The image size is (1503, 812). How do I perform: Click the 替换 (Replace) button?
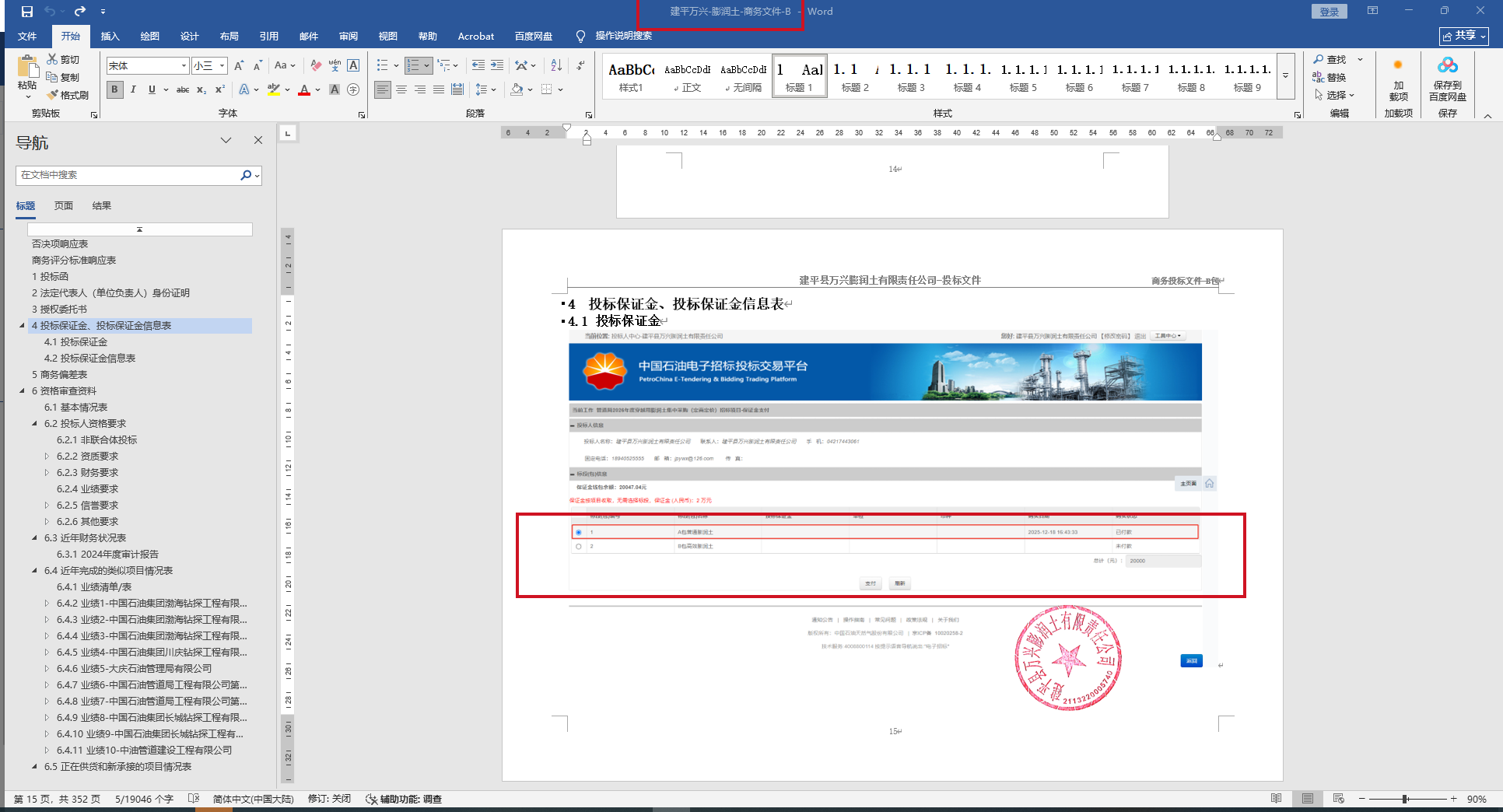pyautogui.click(x=1330, y=77)
